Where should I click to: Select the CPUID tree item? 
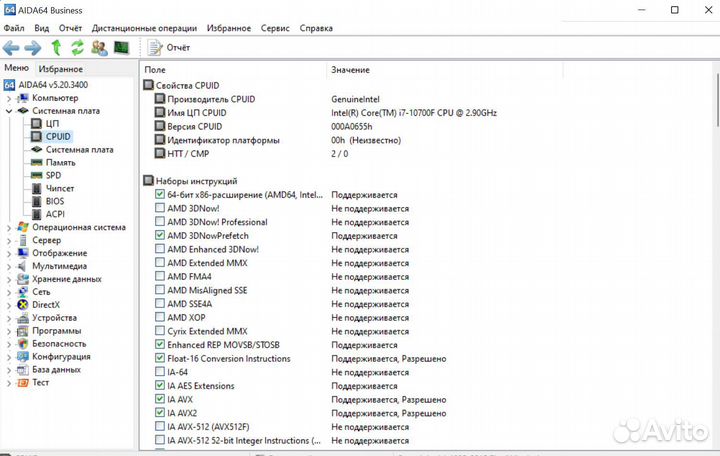[x=58, y=136]
